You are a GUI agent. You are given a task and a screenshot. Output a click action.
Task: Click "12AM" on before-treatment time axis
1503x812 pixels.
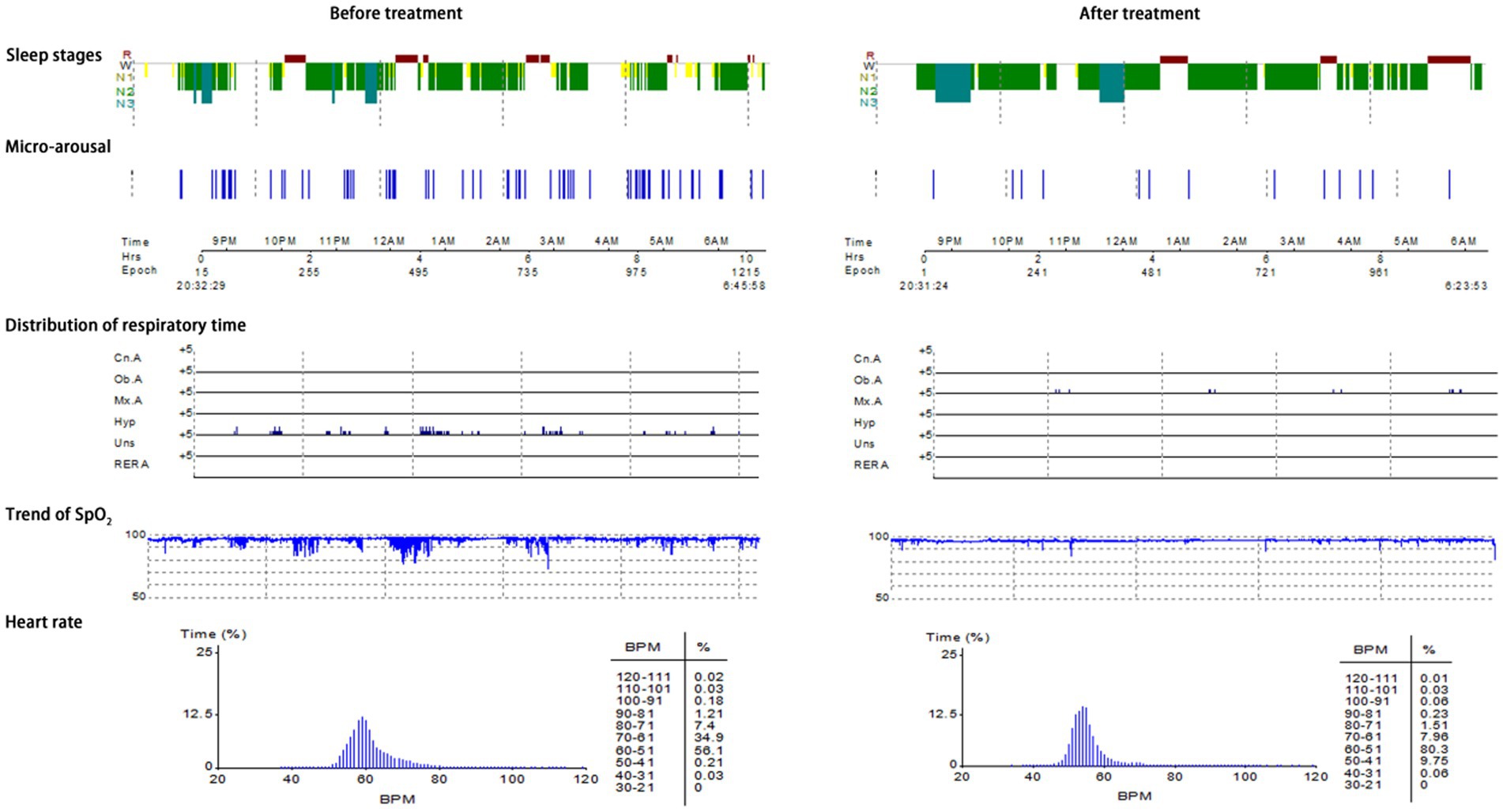tap(389, 241)
